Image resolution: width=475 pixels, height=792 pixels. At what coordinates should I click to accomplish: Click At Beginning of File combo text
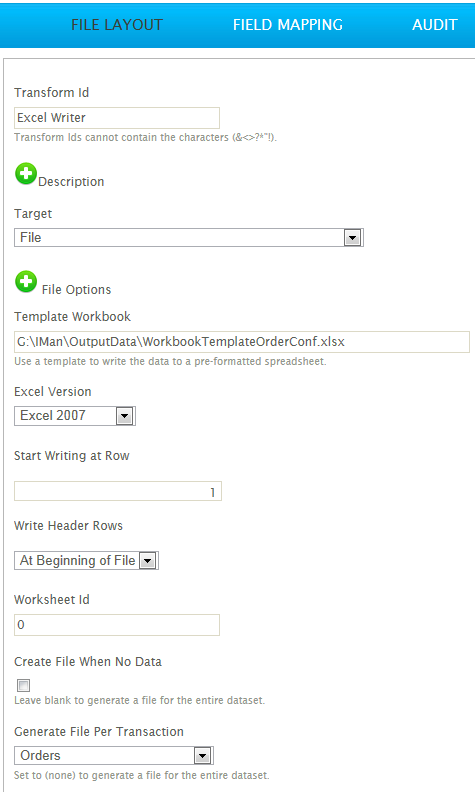(77, 561)
